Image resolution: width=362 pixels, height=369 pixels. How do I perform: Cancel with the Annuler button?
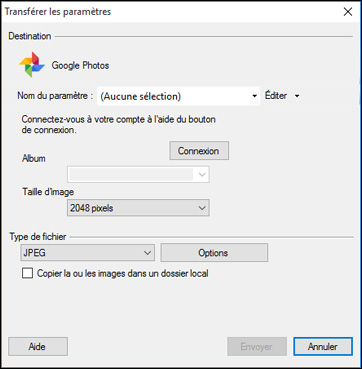pyautogui.click(x=323, y=346)
